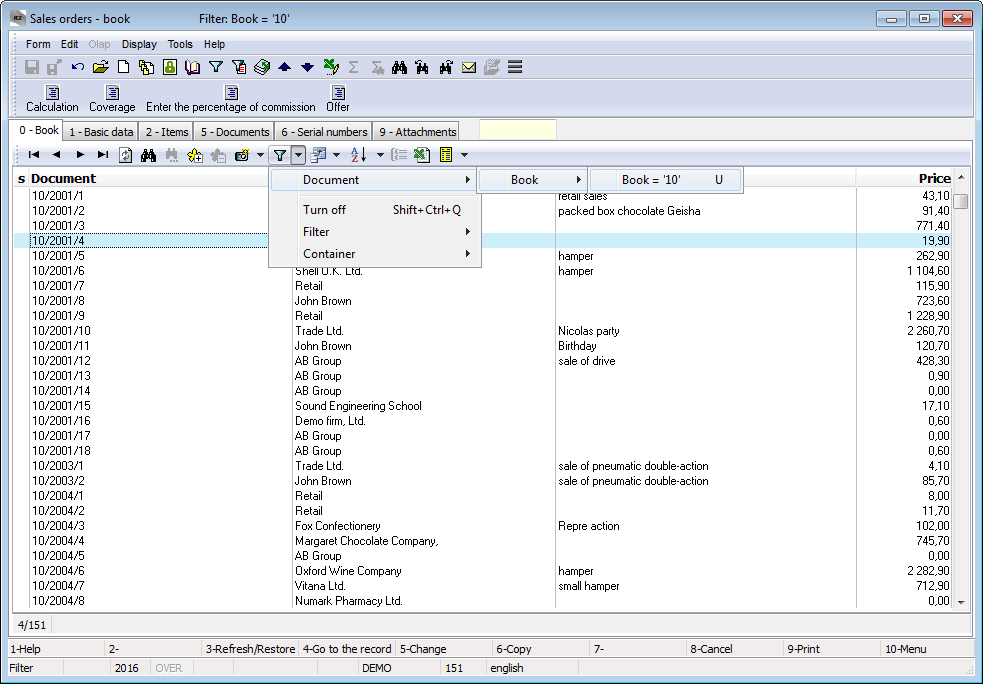Image resolution: width=983 pixels, height=684 pixels.
Task: Click the green padlock toolbar icon
Action: click(x=169, y=68)
